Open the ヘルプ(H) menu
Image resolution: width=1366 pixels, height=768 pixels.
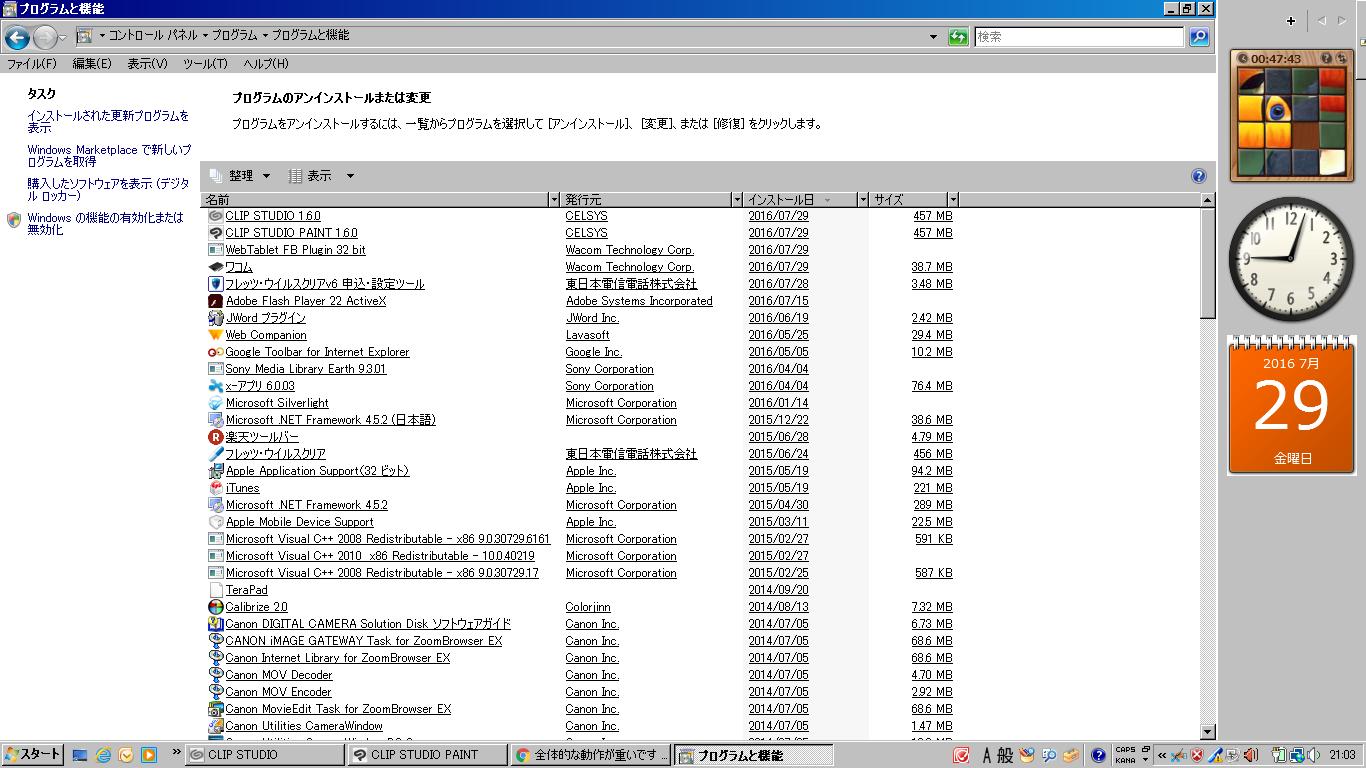[265, 64]
